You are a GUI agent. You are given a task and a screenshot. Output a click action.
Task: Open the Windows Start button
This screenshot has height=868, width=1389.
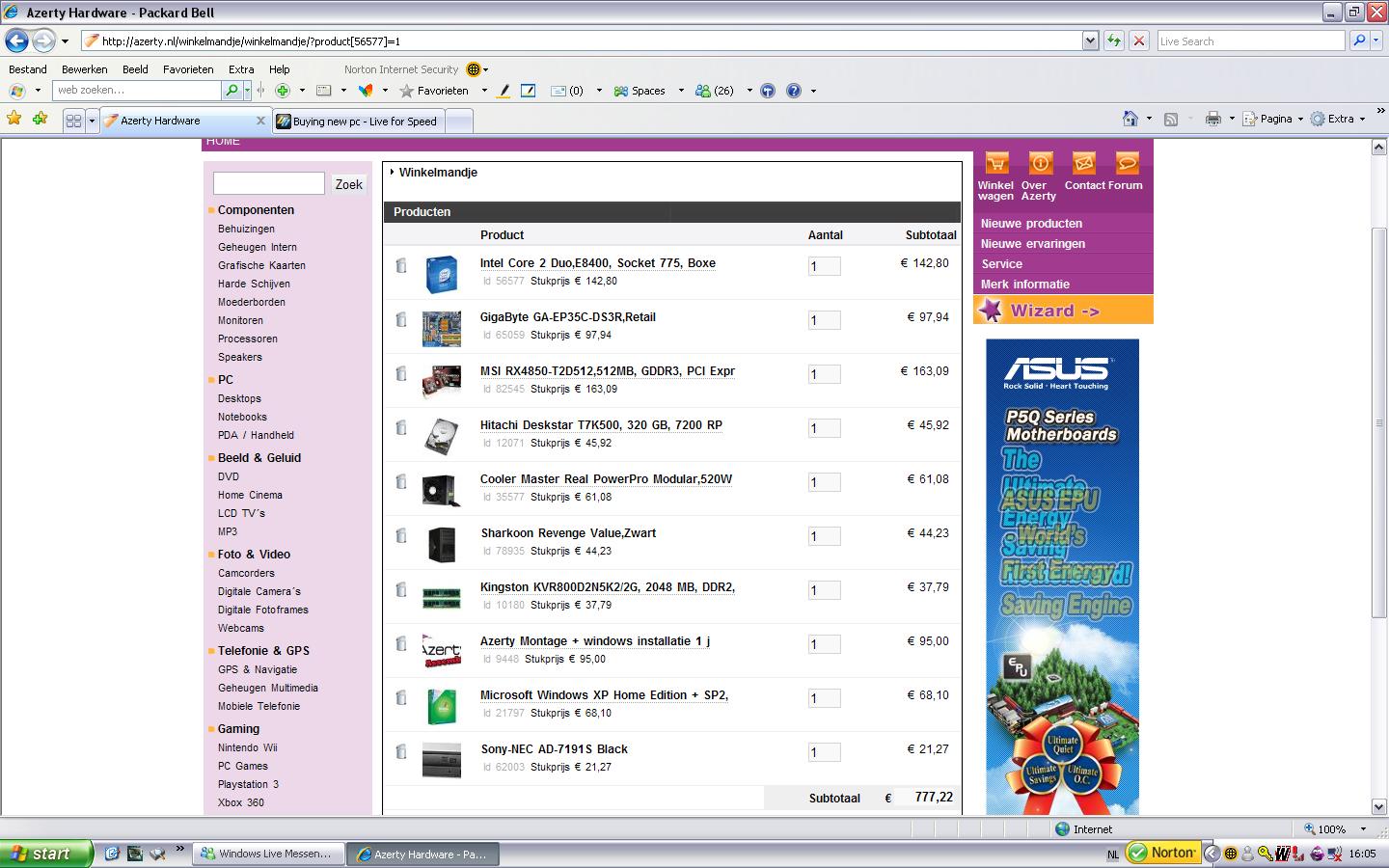click(46, 854)
